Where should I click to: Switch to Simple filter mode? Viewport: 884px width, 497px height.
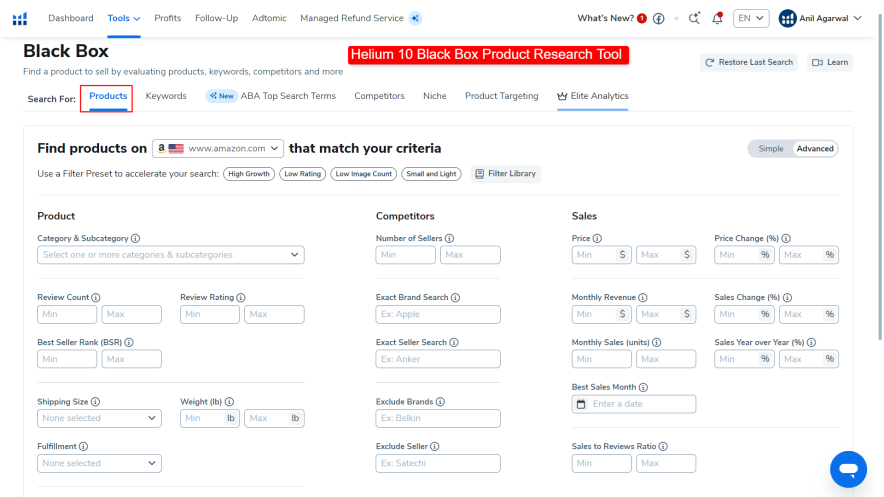click(771, 149)
